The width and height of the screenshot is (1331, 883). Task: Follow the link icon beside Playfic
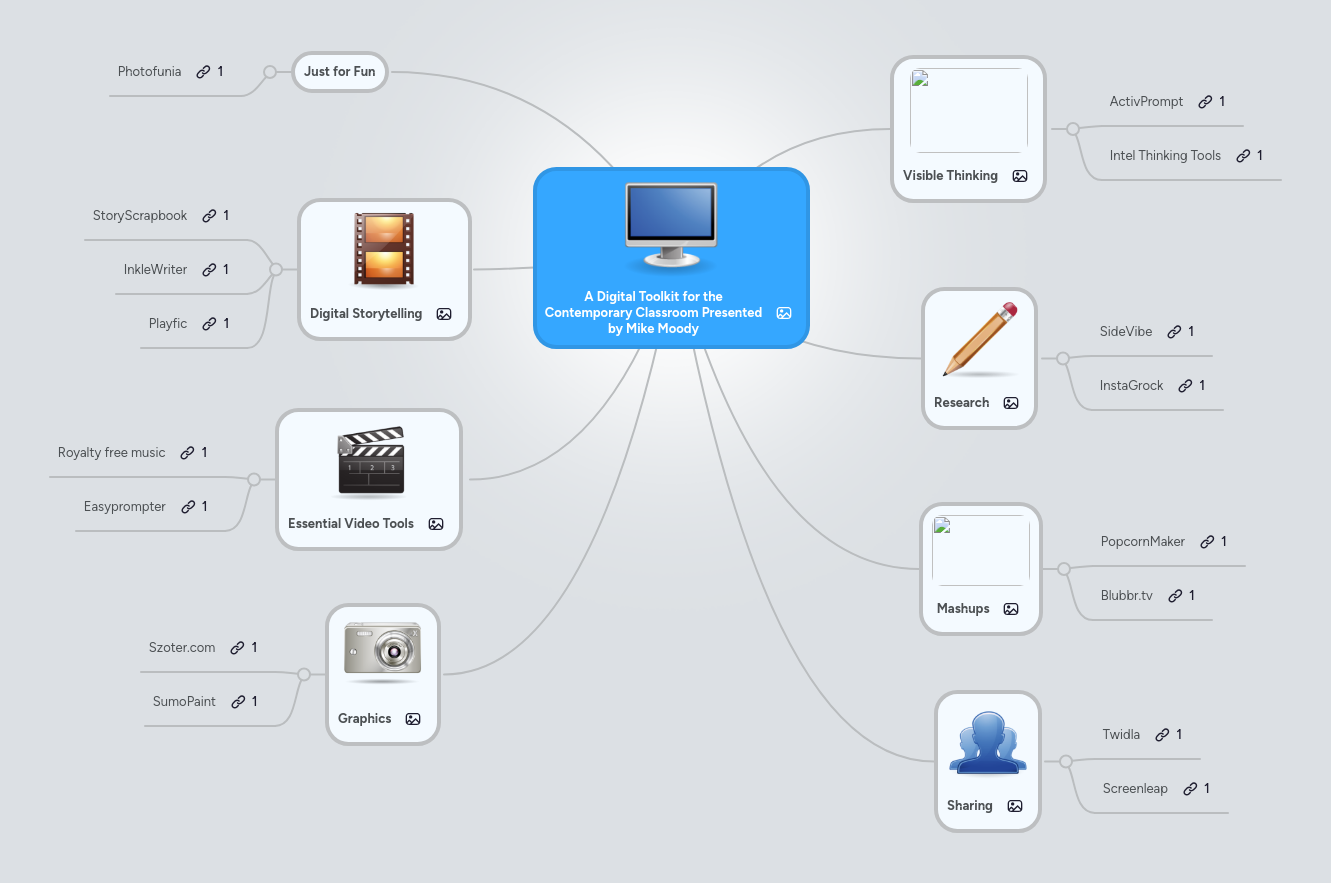point(209,324)
